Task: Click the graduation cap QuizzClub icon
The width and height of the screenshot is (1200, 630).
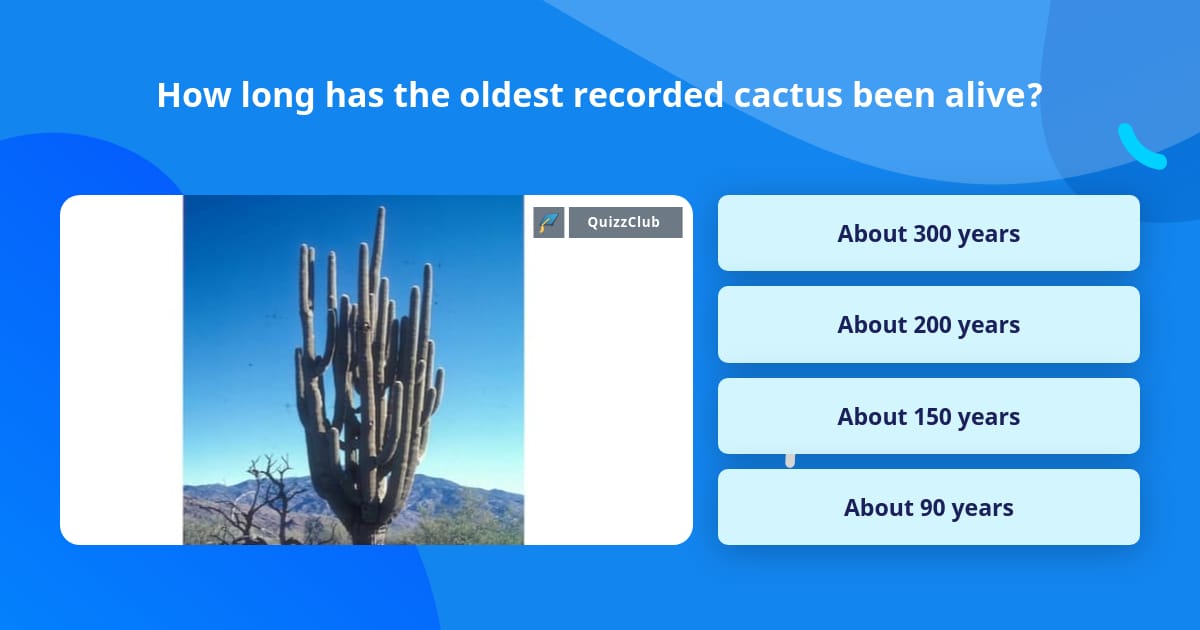Action: (549, 222)
